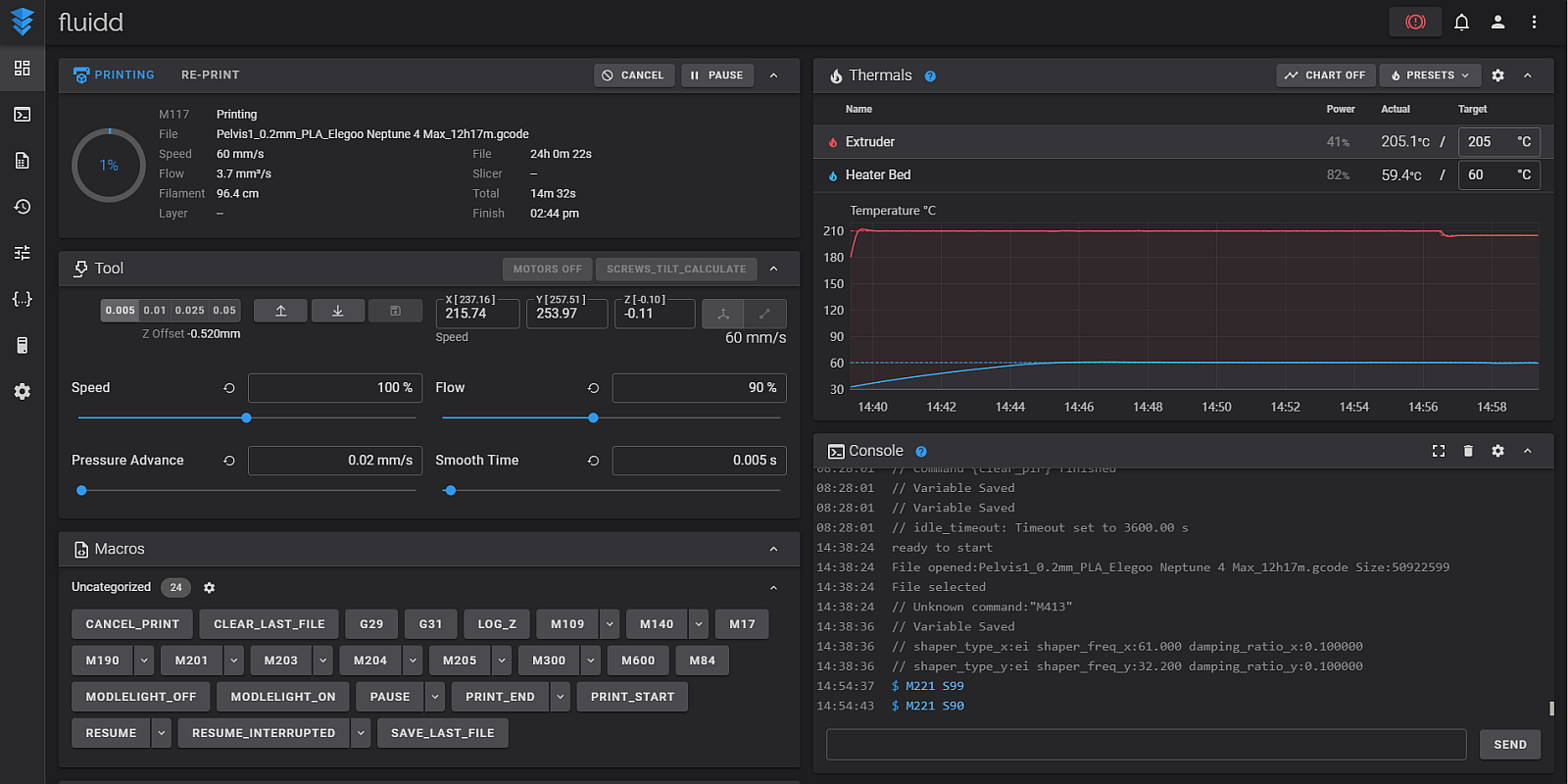Open the Presets dropdown
Image resolution: width=1568 pixels, height=784 pixels.
[x=1430, y=75]
